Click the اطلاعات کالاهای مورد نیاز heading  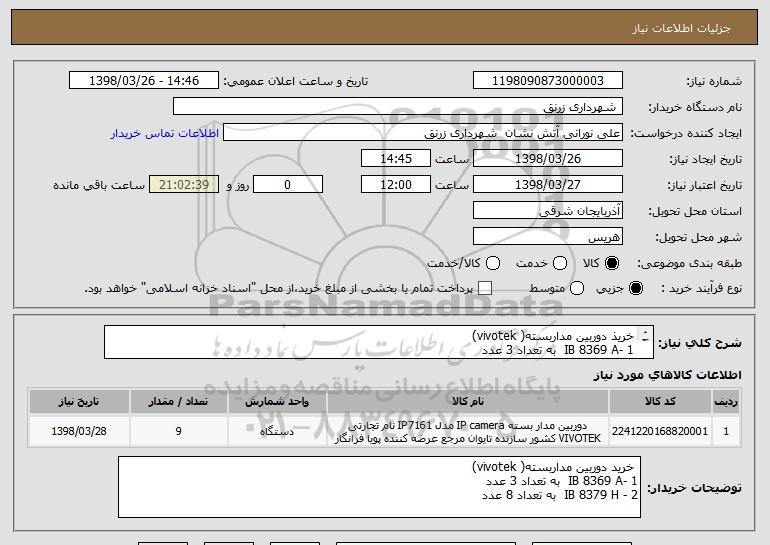pyautogui.click(x=667, y=375)
